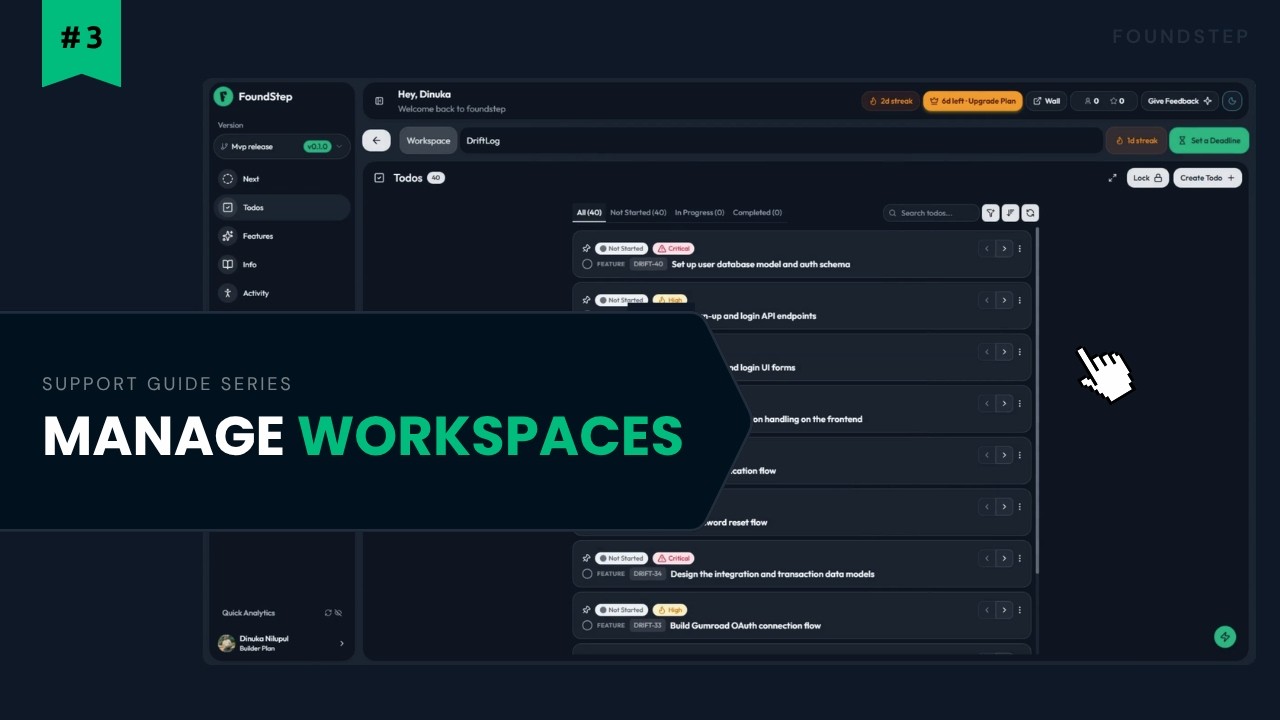Refresh the todo list
The image size is (1280, 720).
(x=1030, y=213)
